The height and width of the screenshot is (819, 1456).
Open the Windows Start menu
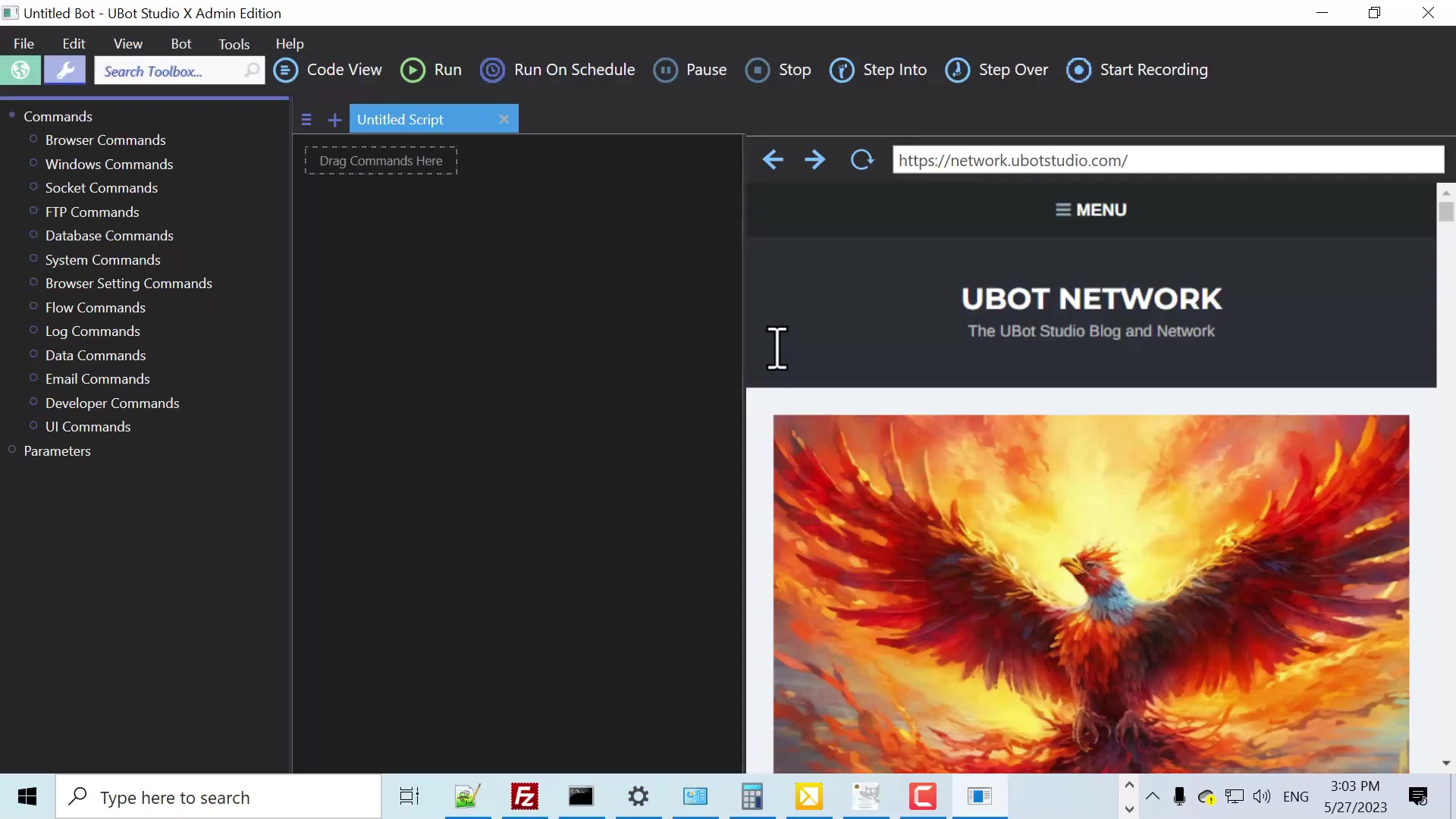(x=27, y=796)
